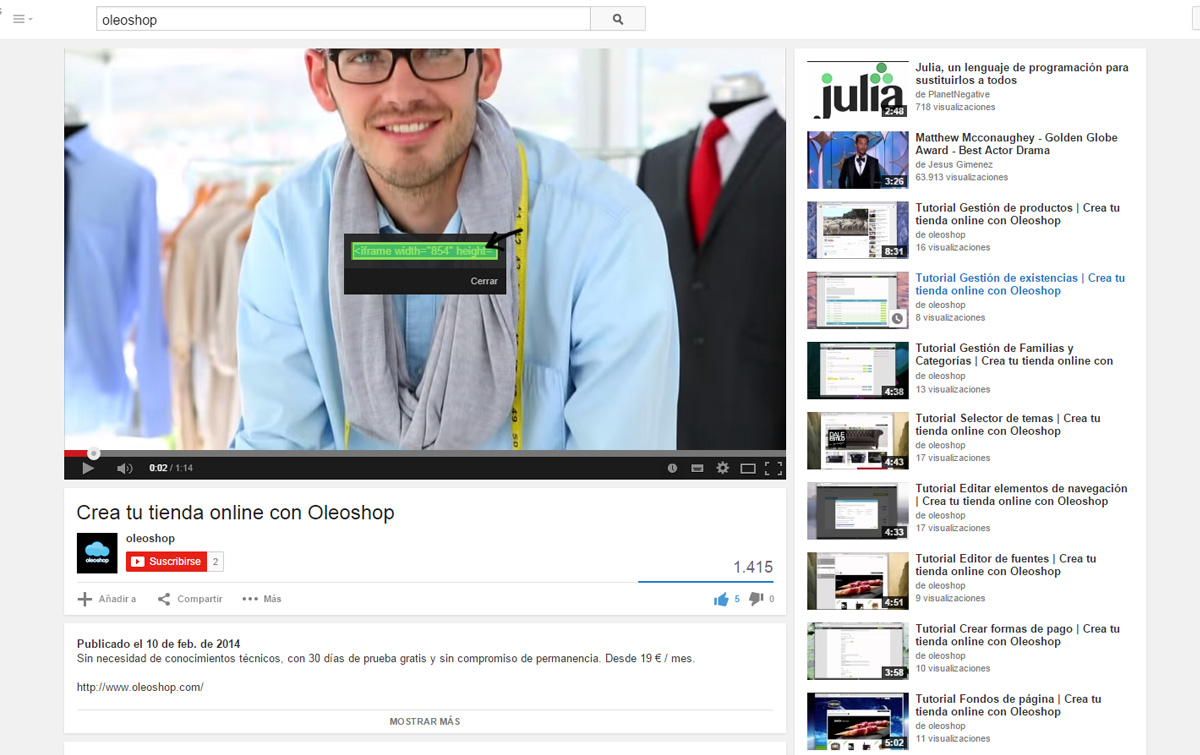
Task: Open the guide menu at top left
Action: 21,19
